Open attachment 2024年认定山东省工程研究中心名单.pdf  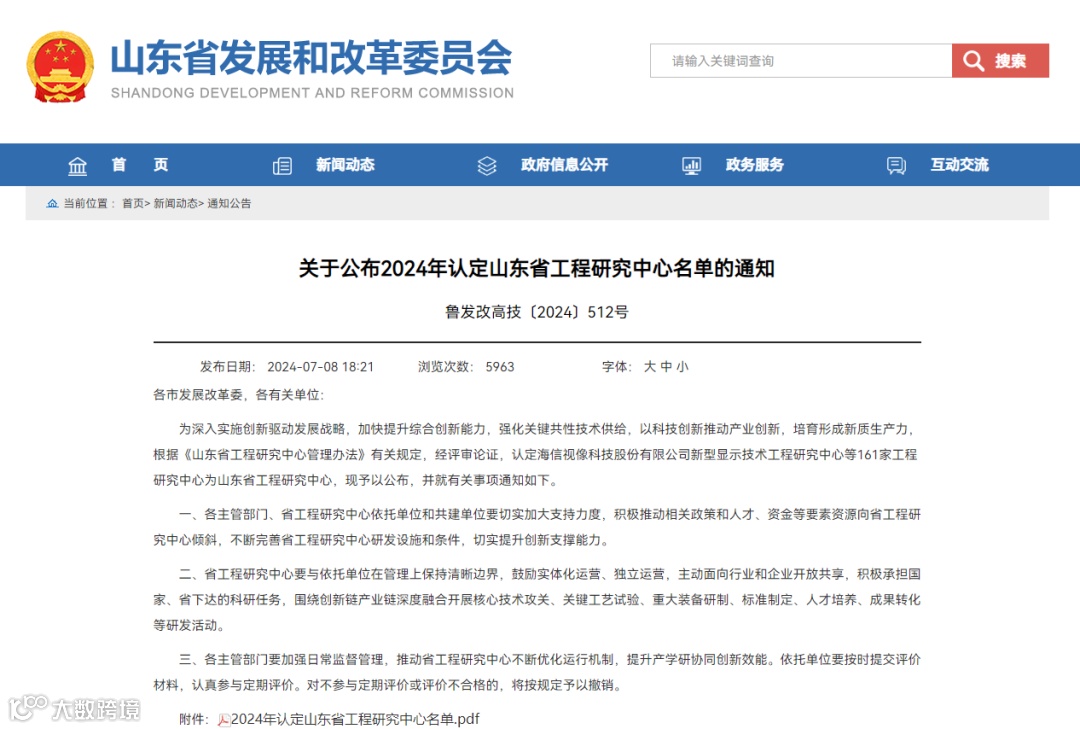[355, 719]
